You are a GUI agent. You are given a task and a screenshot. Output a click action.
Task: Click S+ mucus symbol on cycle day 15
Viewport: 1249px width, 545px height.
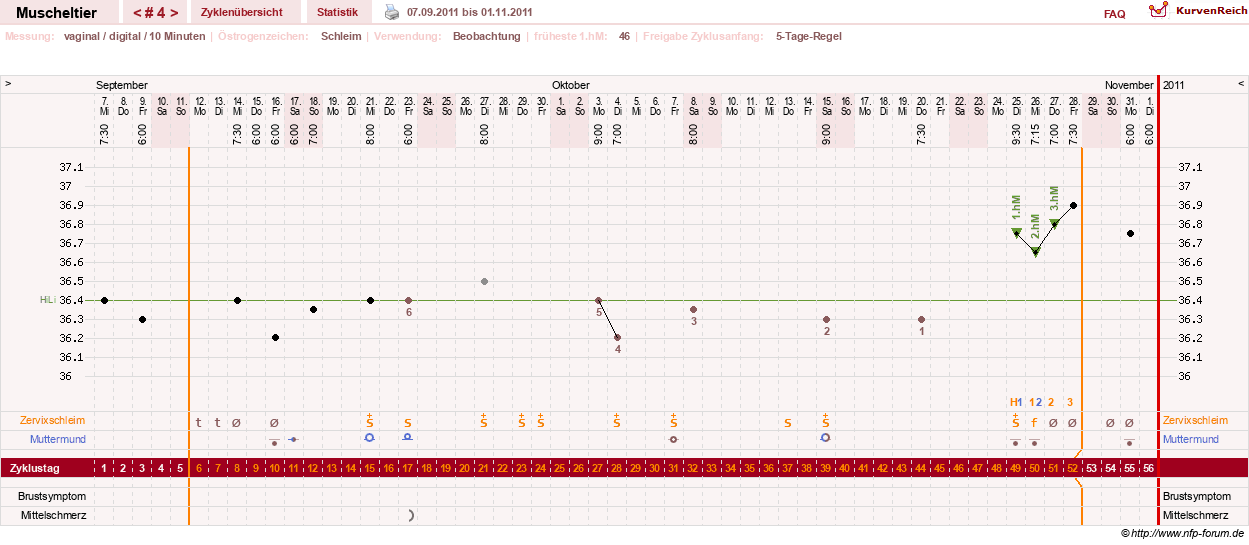click(x=370, y=420)
